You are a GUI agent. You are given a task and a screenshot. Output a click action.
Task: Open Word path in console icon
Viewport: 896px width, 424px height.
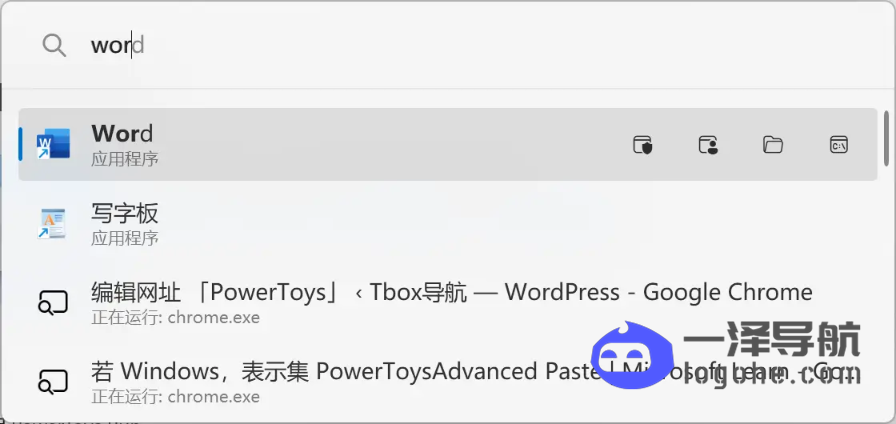click(x=839, y=145)
